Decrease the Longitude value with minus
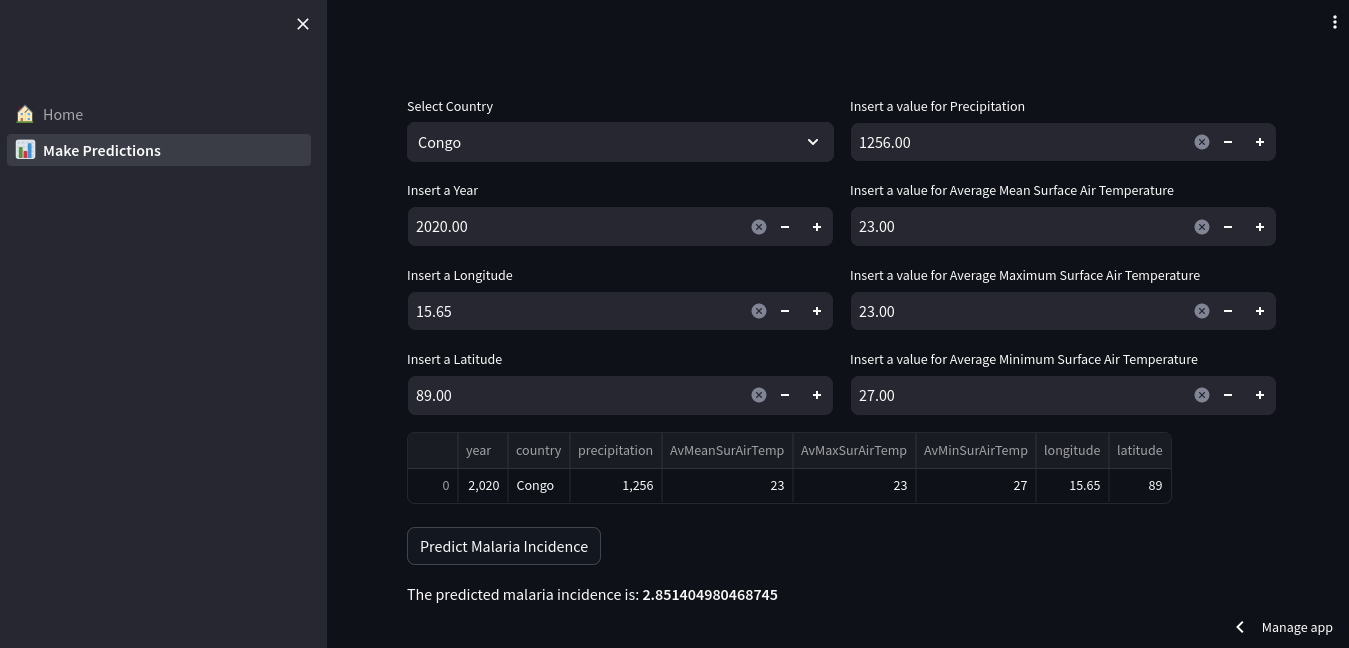Screen dimensions: 1349x648 click(785, 311)
